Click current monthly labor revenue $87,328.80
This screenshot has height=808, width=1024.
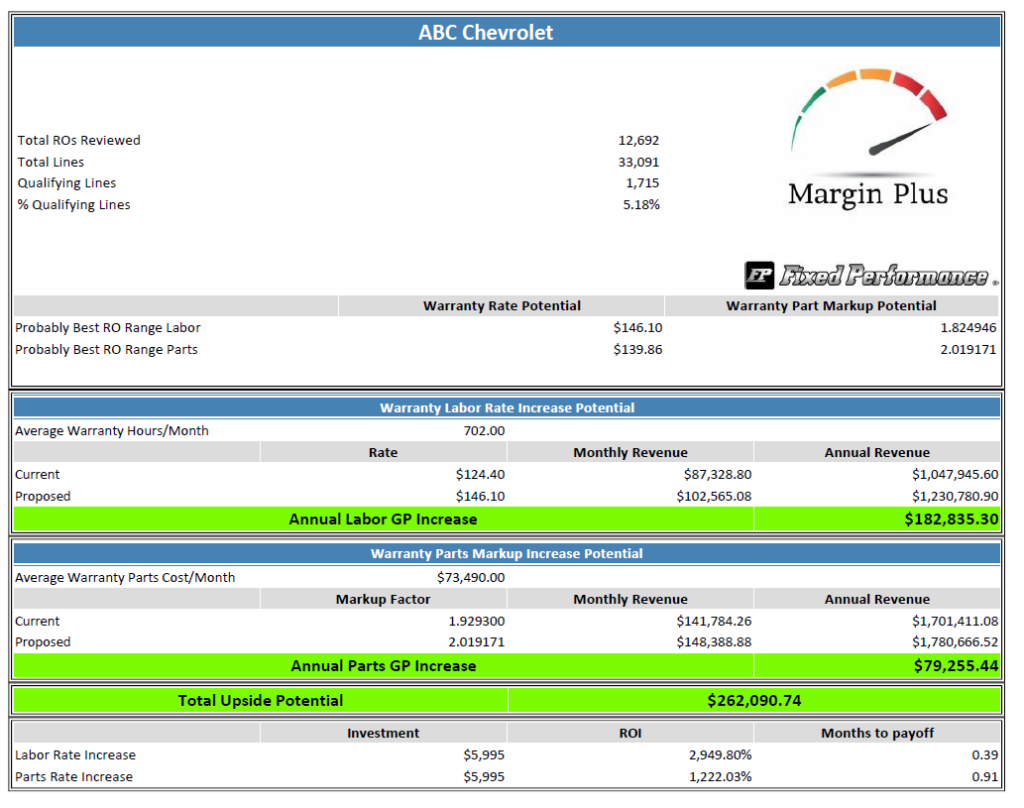click(x=718, y=474)
